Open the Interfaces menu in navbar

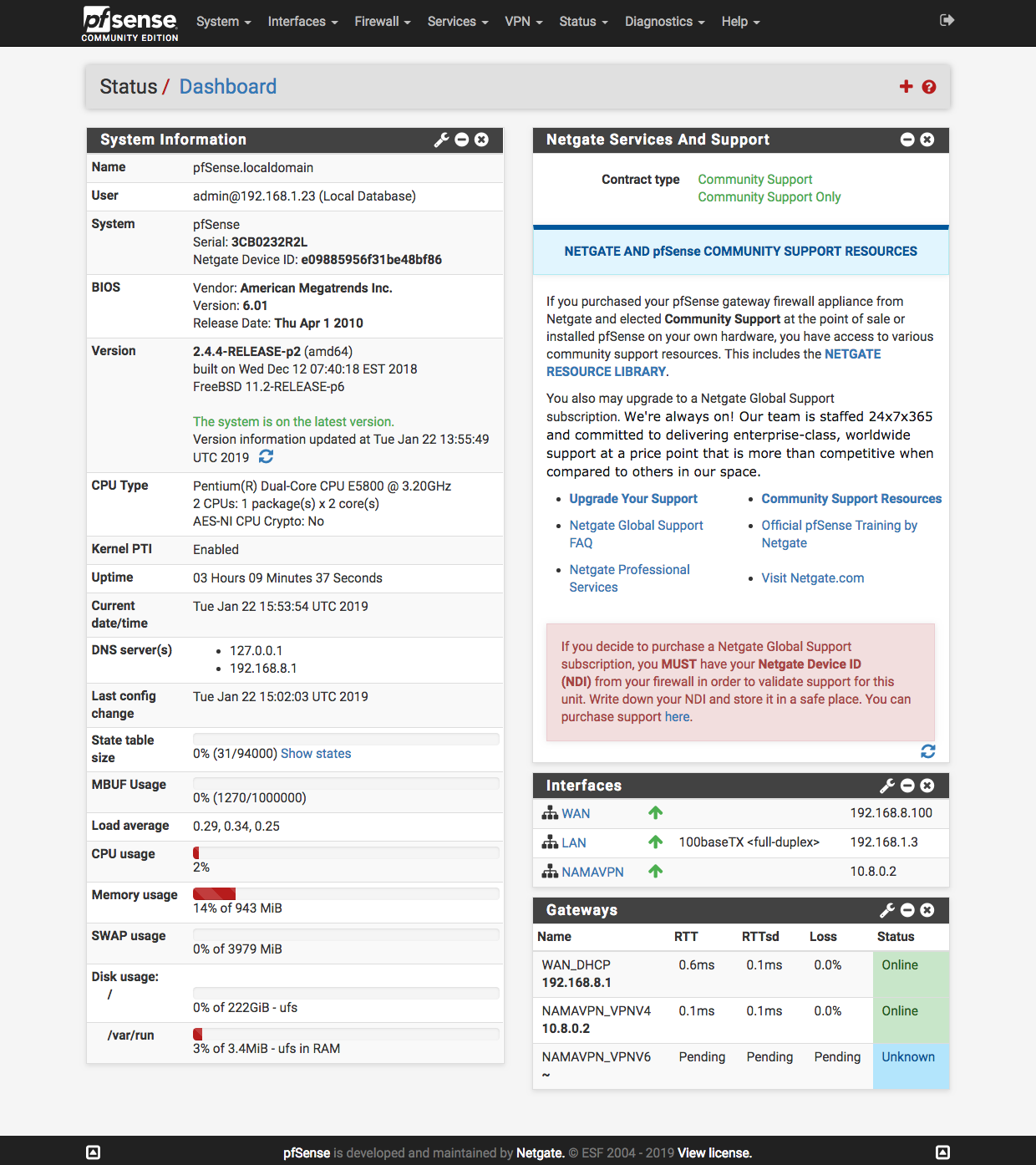click(302, 22)
